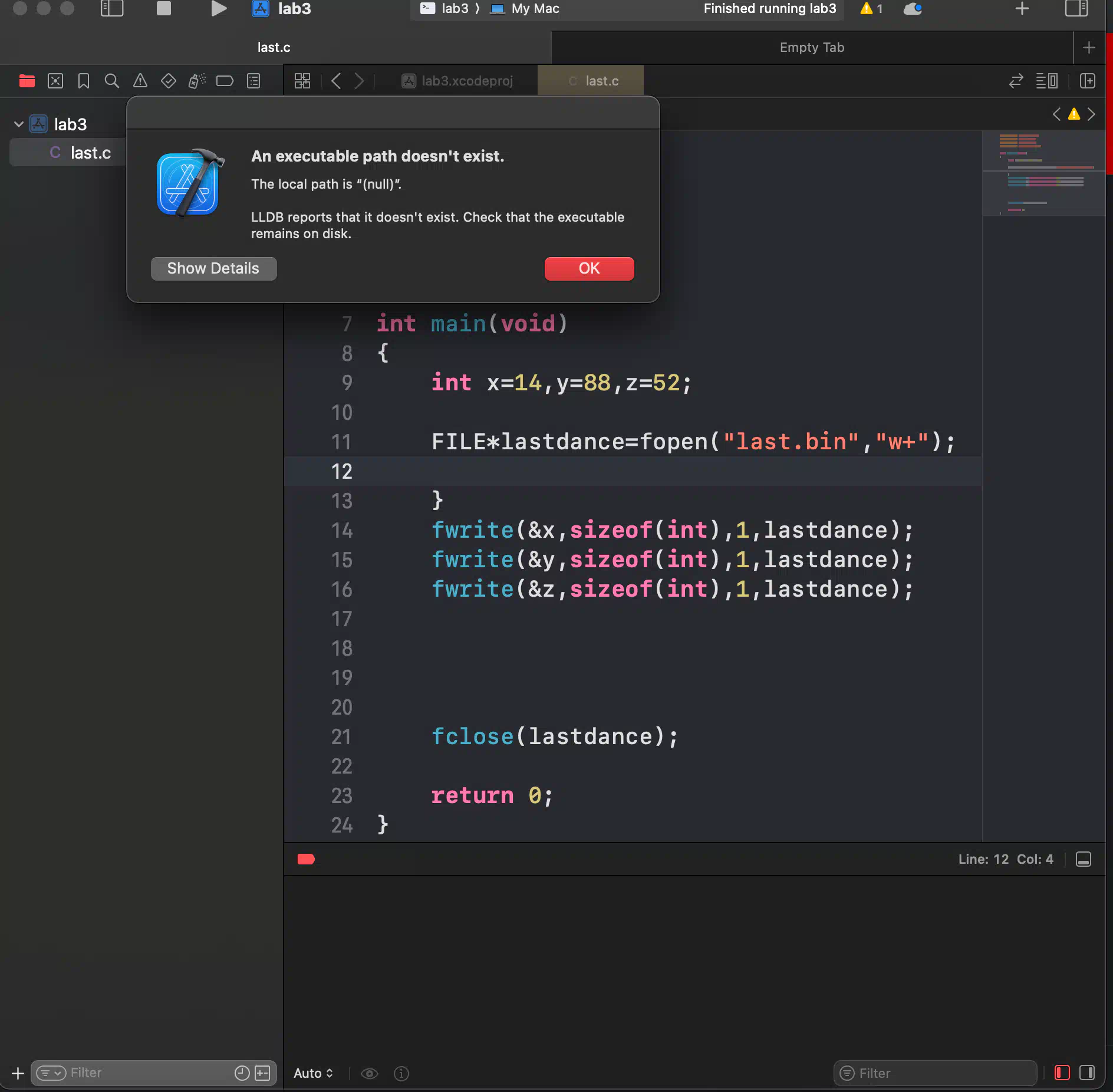Click Show Details in the error dialog
Screen dimensions: 1113x1092
point(213,269)
